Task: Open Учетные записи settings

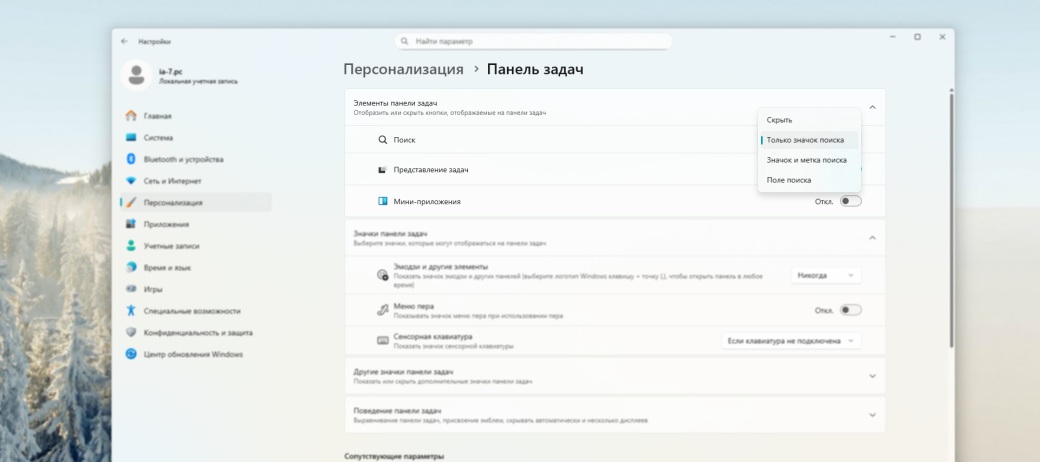Action: [196, 246]
